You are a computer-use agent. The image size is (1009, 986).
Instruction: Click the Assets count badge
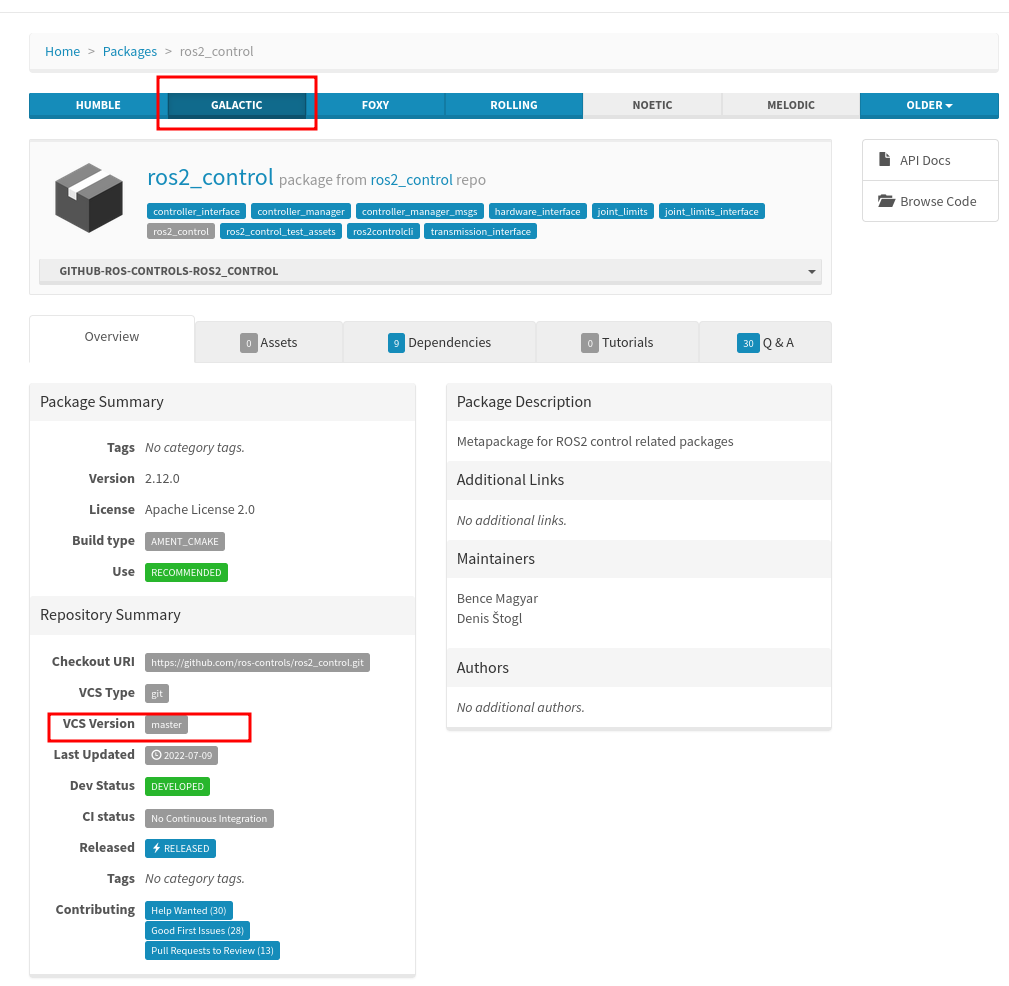pyautogui.click(x=248, y=343)
